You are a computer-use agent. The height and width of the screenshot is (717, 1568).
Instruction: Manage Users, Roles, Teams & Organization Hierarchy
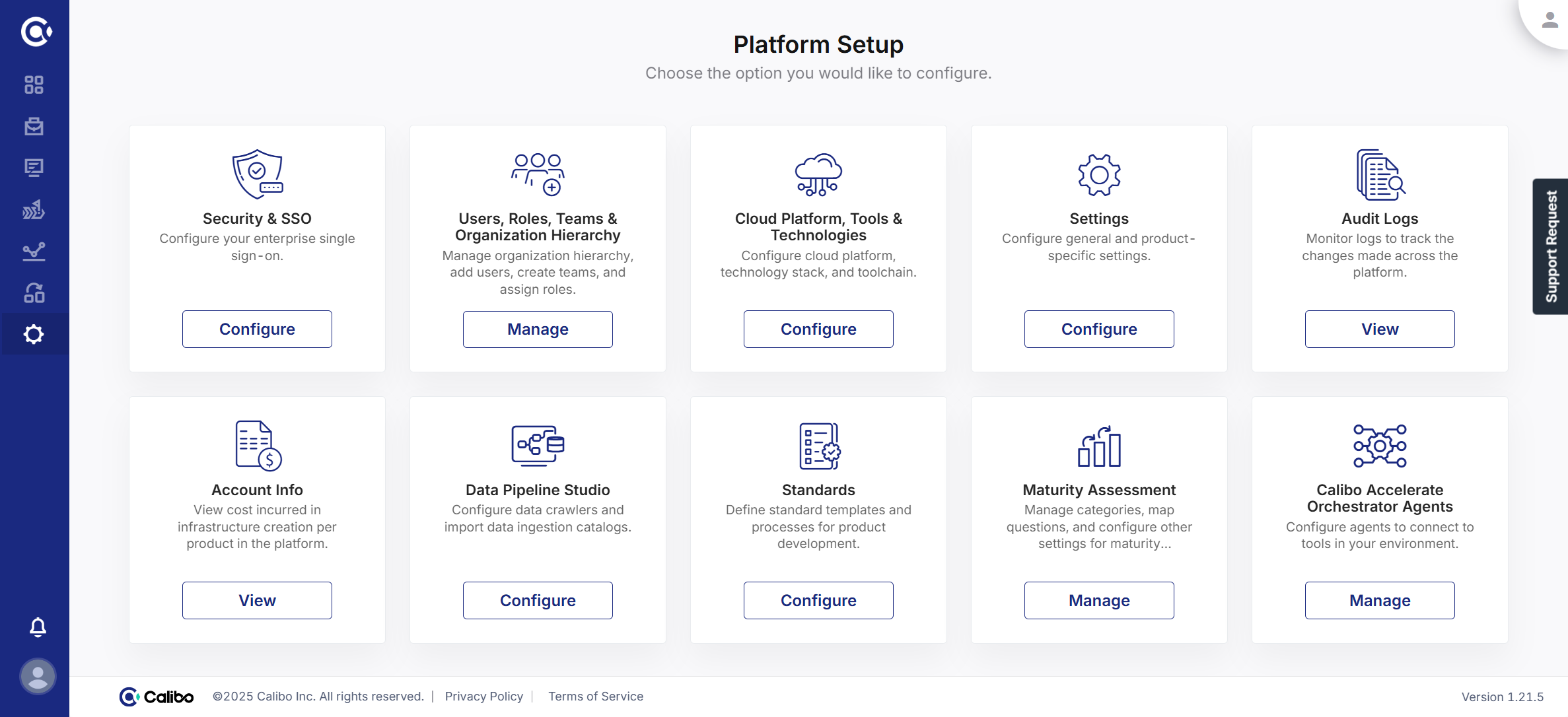[538, 329]
